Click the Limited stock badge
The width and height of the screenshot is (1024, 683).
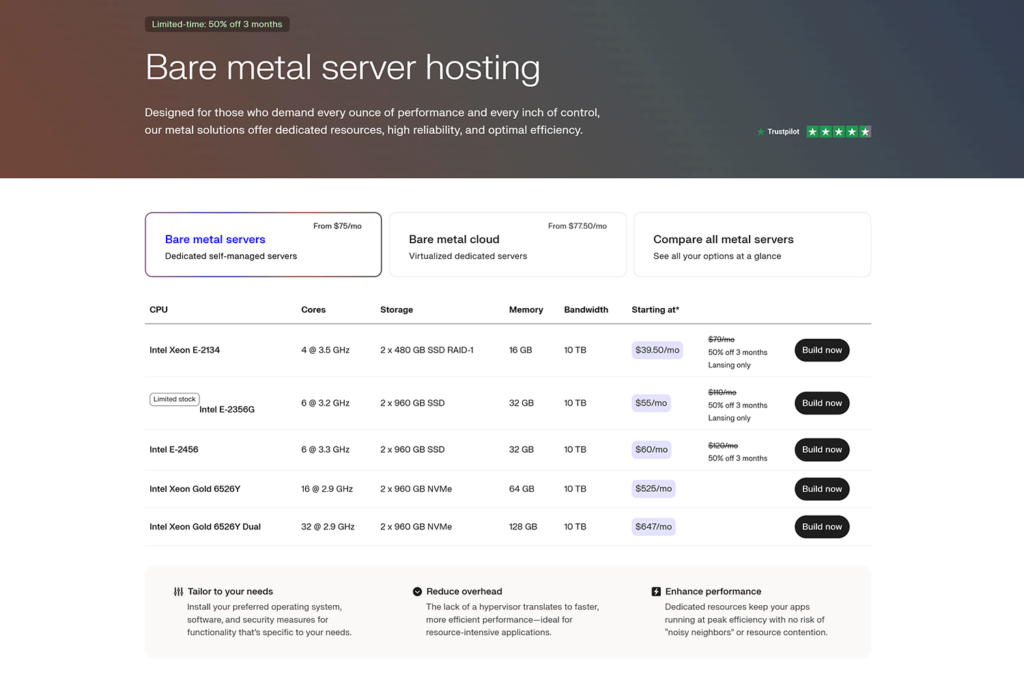174,399
